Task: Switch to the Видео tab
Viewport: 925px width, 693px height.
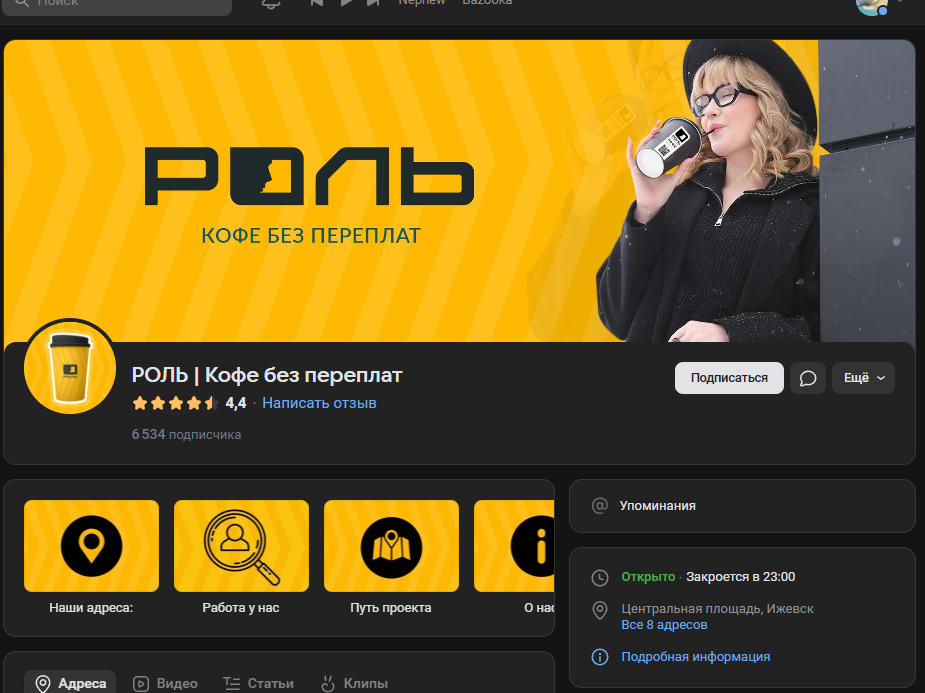Action: 165,683
